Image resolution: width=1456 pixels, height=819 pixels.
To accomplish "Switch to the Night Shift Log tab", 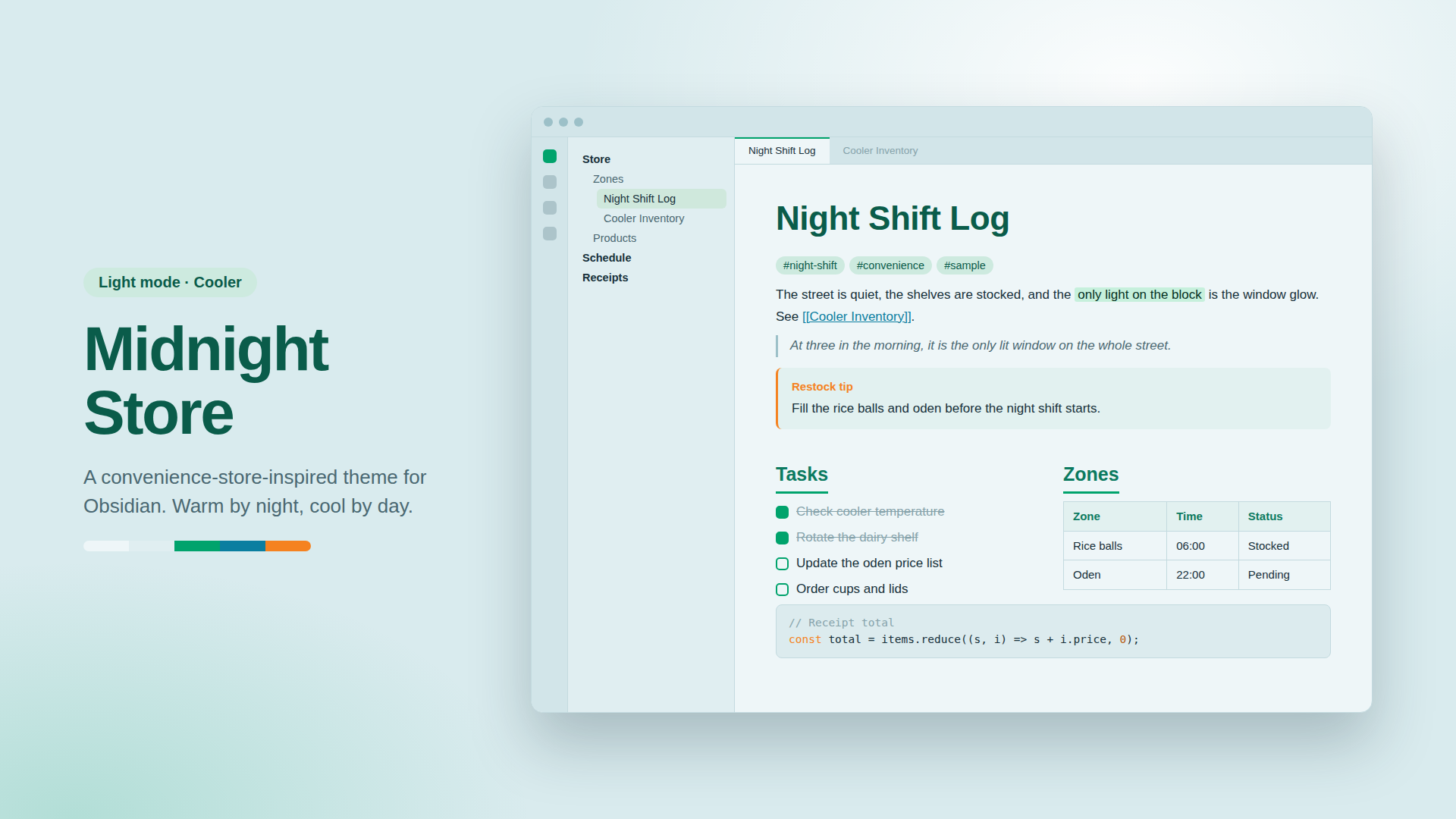I will point(782,151).
